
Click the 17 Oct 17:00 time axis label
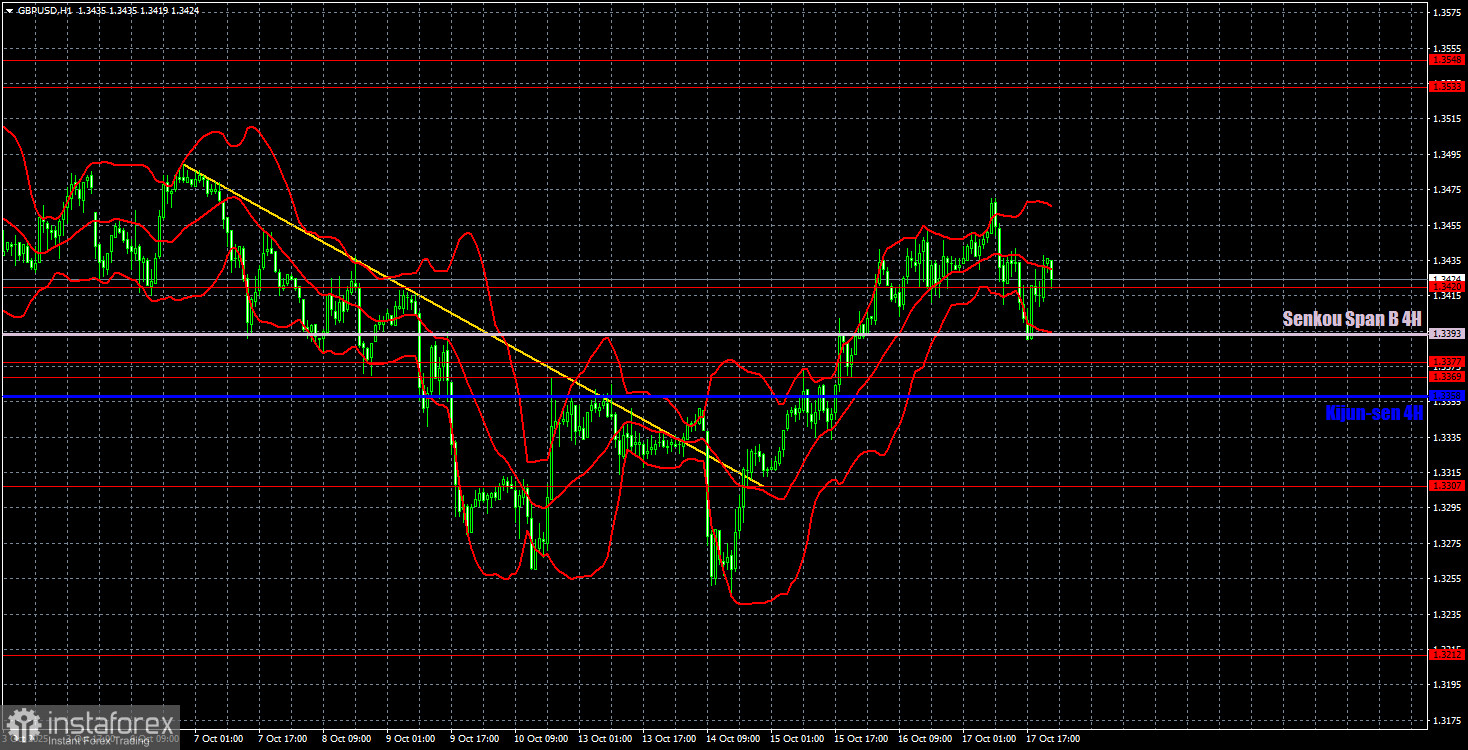(1052, 739)
